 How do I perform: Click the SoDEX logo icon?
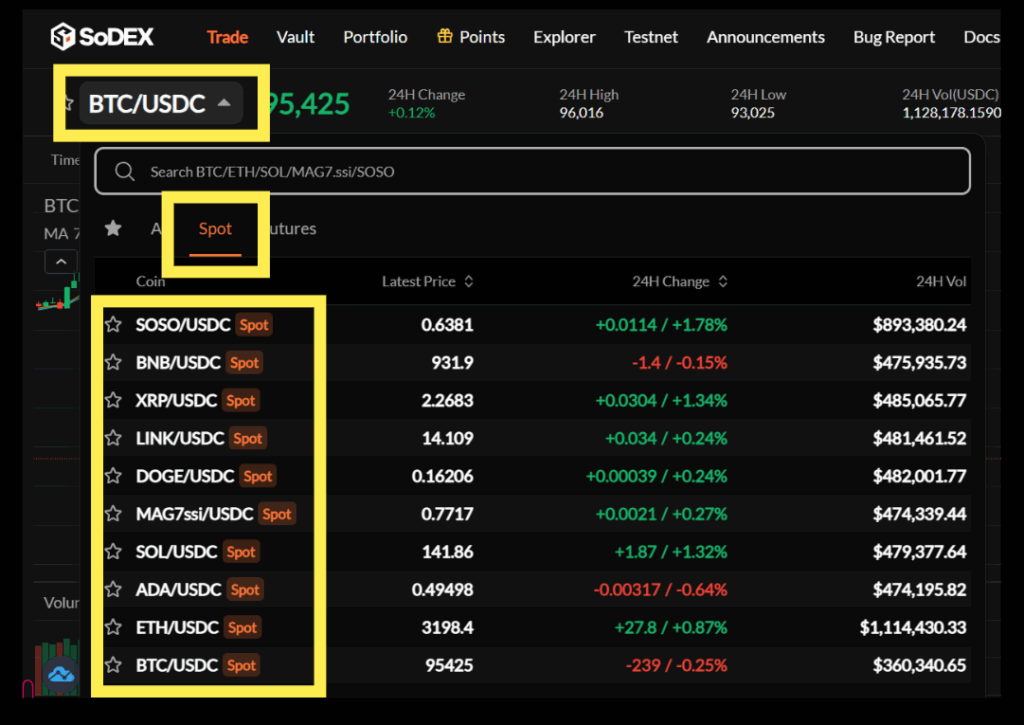pos(64,37)
